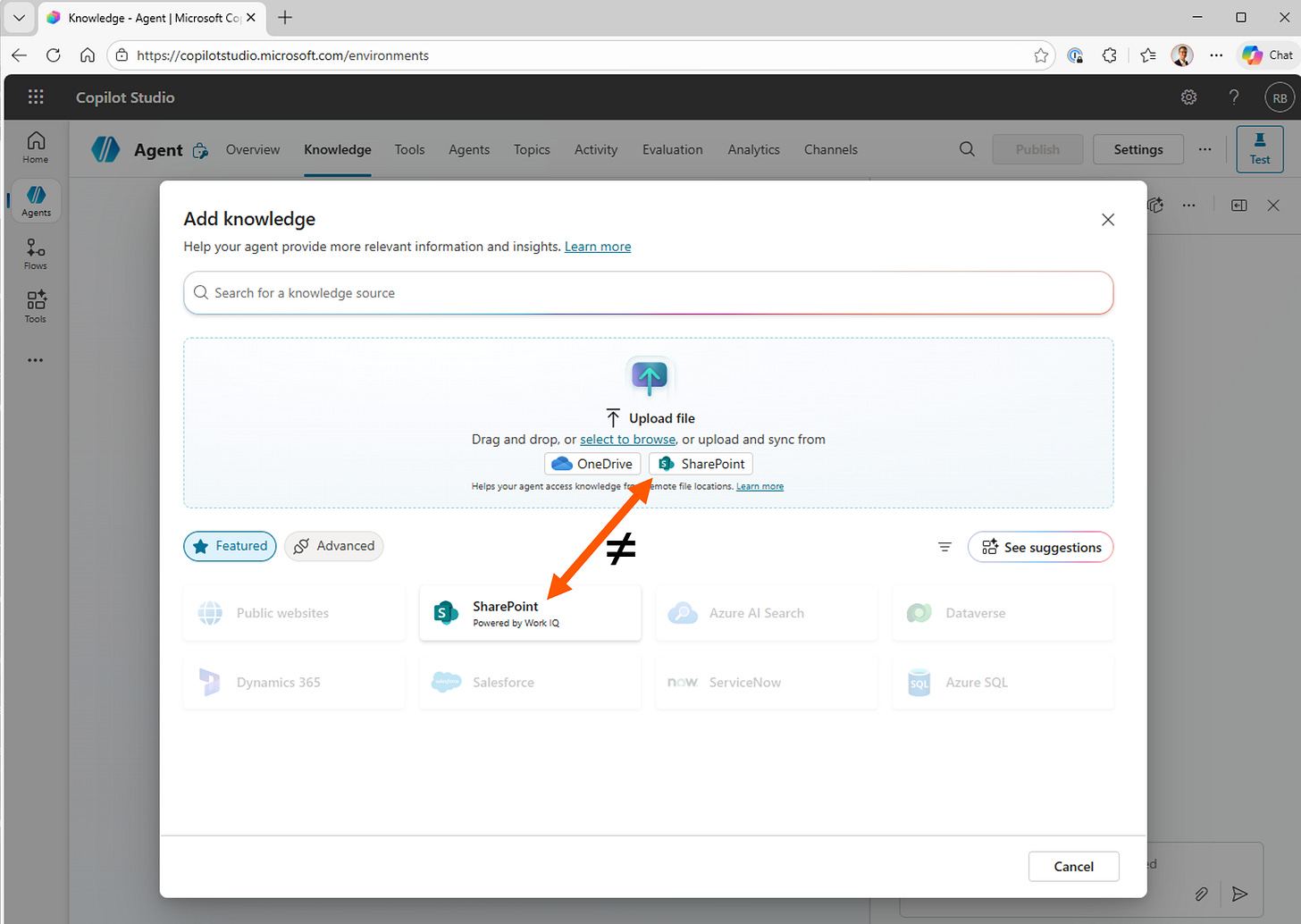Choose ServiceNow knowledge source
1301x924 pixels.
(x=767, y=682)
